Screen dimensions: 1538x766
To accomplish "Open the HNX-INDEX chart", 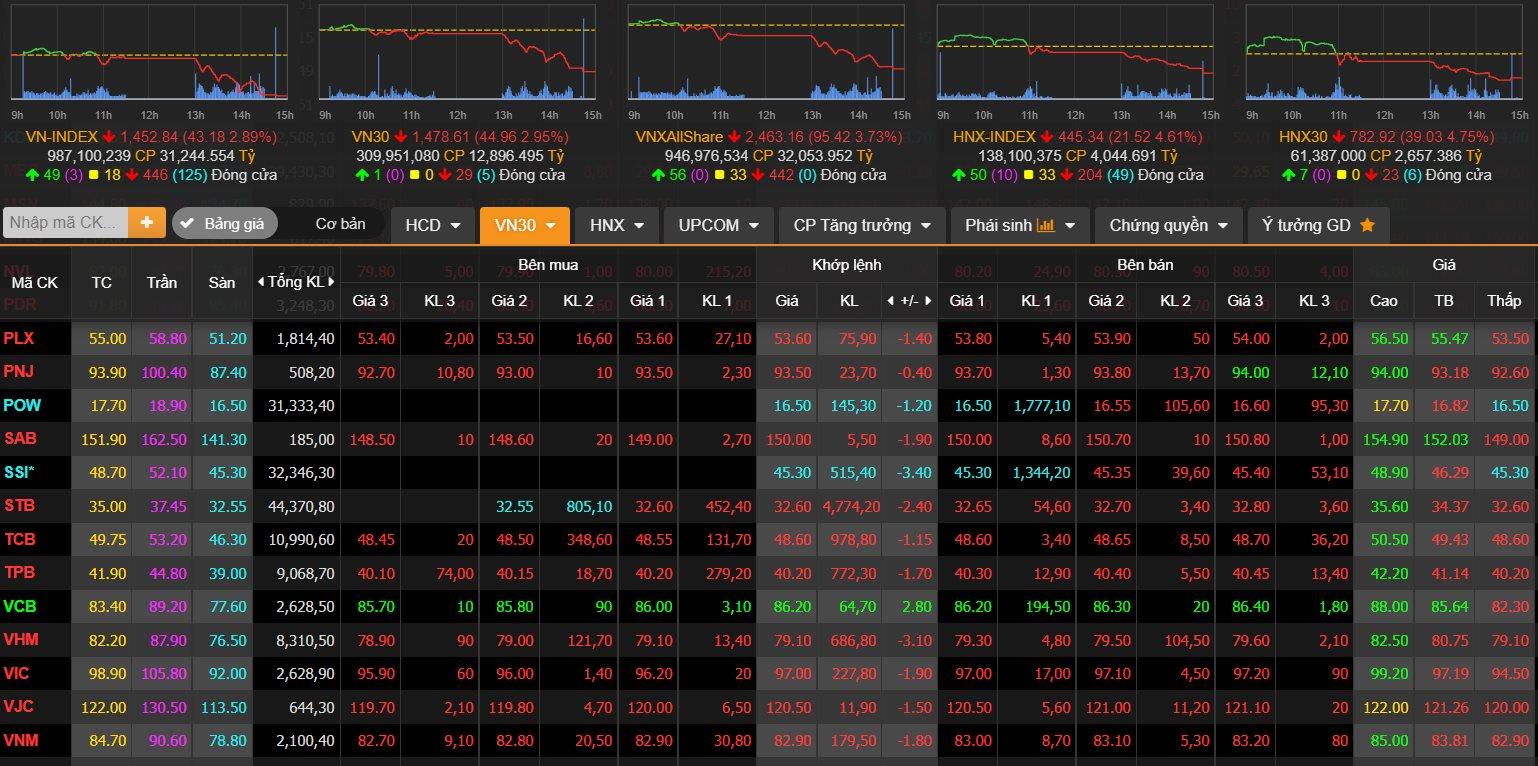I will (x=1075, y=50).
